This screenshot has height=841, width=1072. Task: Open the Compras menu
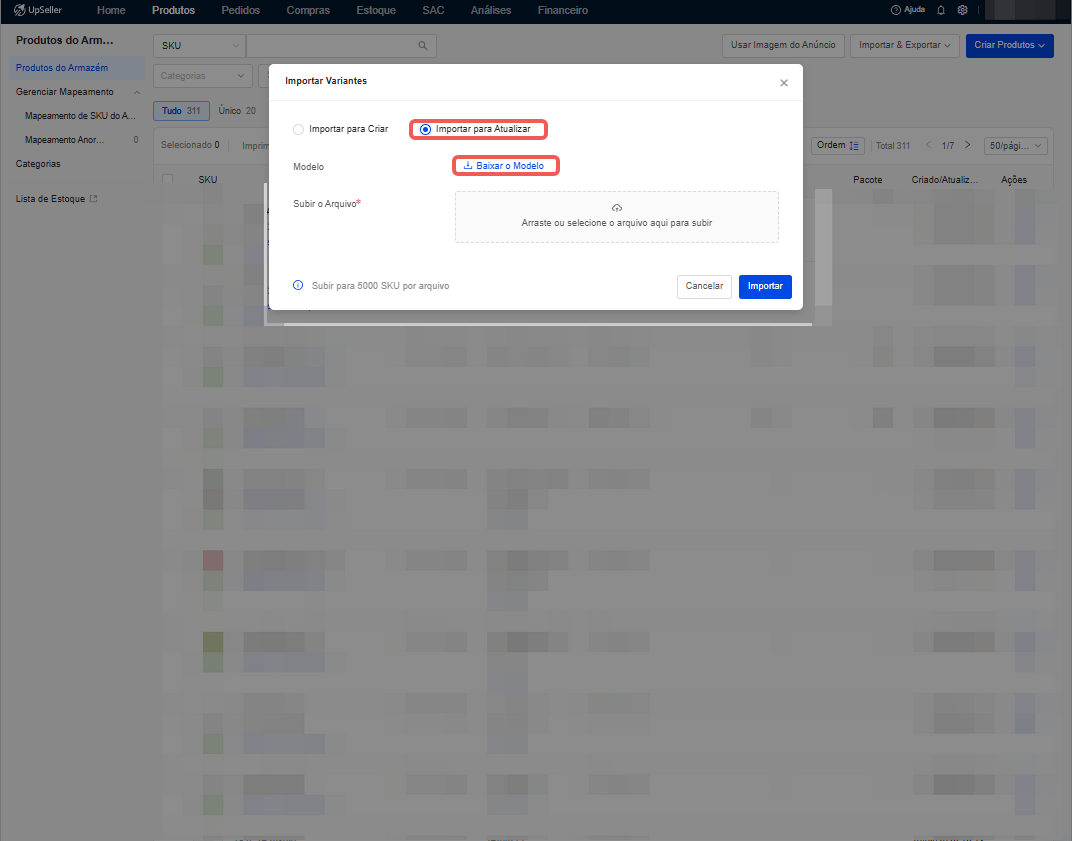[308, 10]
